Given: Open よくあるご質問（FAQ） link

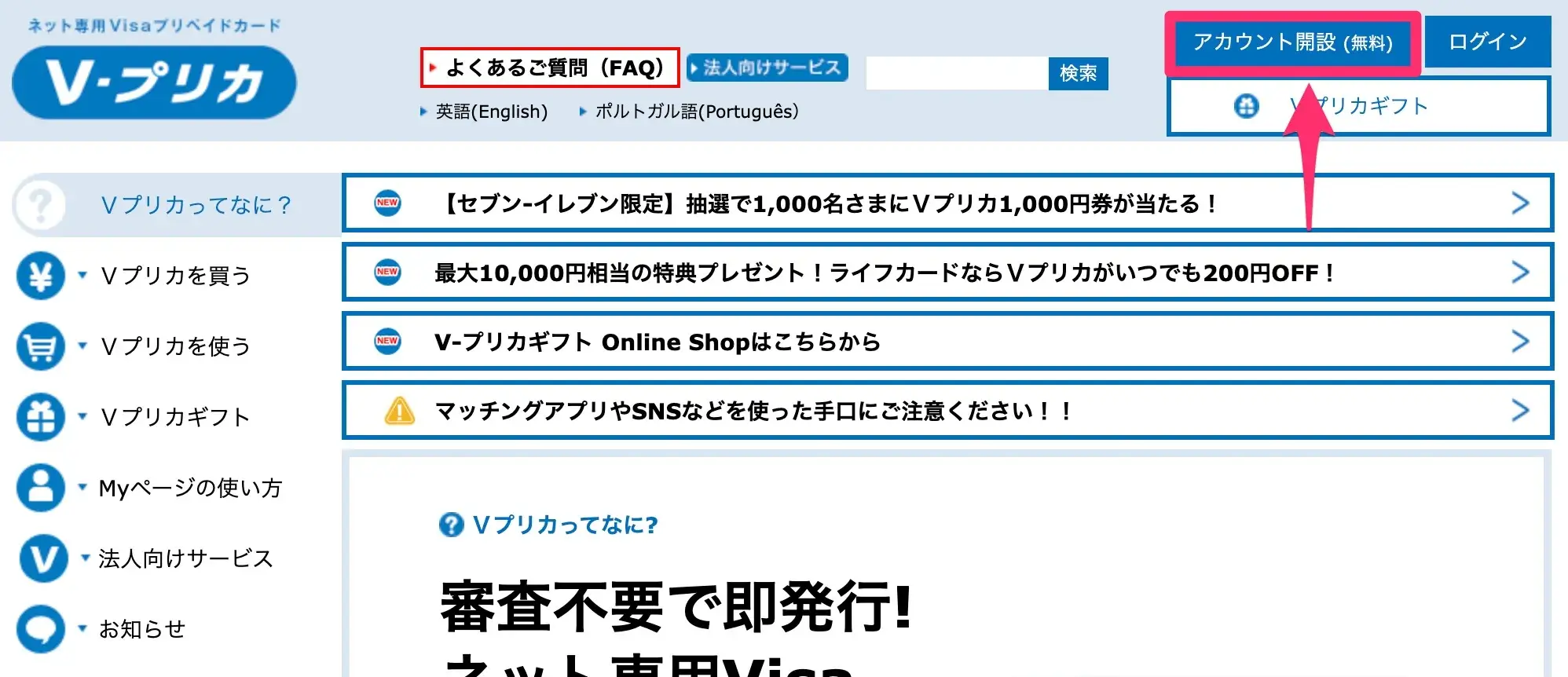Looking at the screenshot, I should 550,68.
